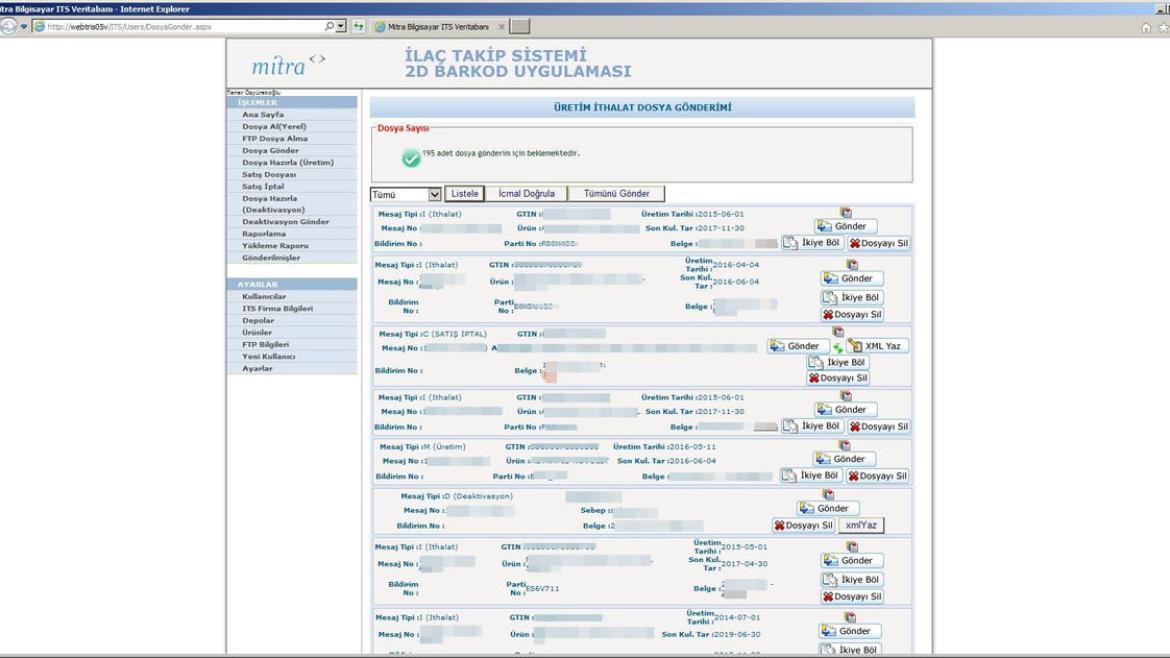Select Dosya Gönder in the sidebar
Image resolution: width=1170 pixels, height=658 pixels.
(270, 151)
